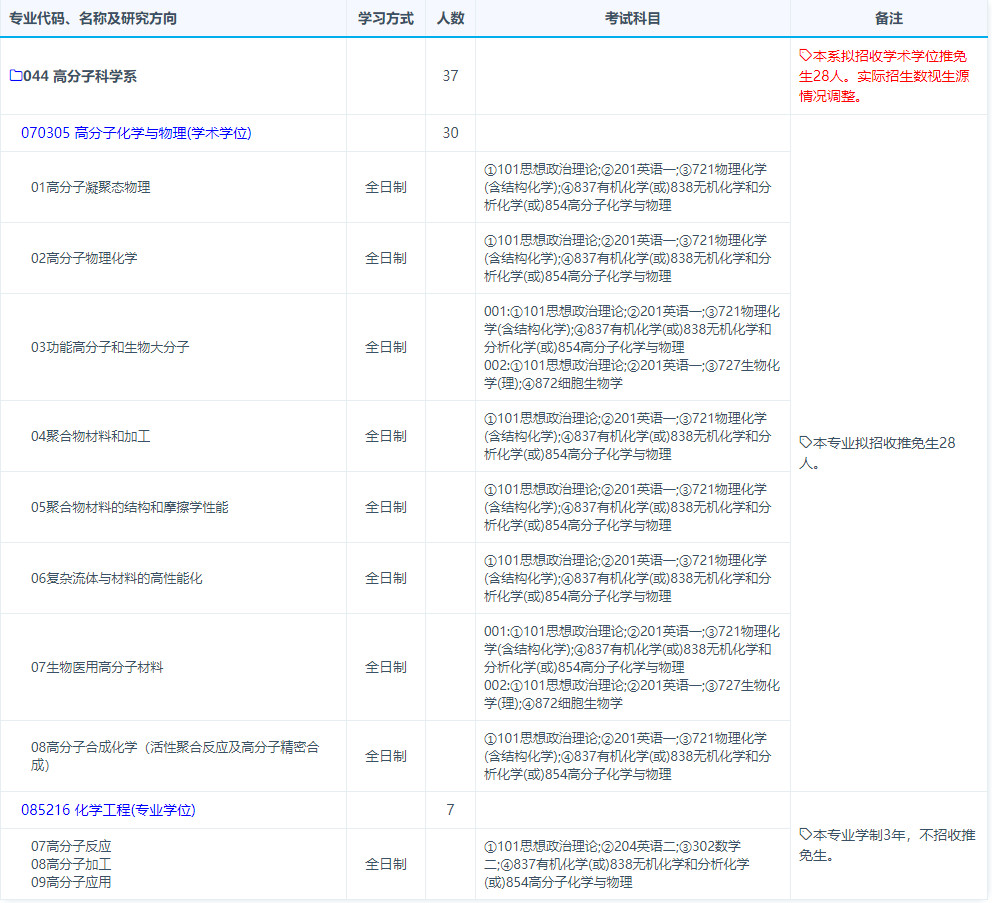Click the tag icon before 本专业拟招收推免生28人
The image size is (992, 903).
(805, 443)
